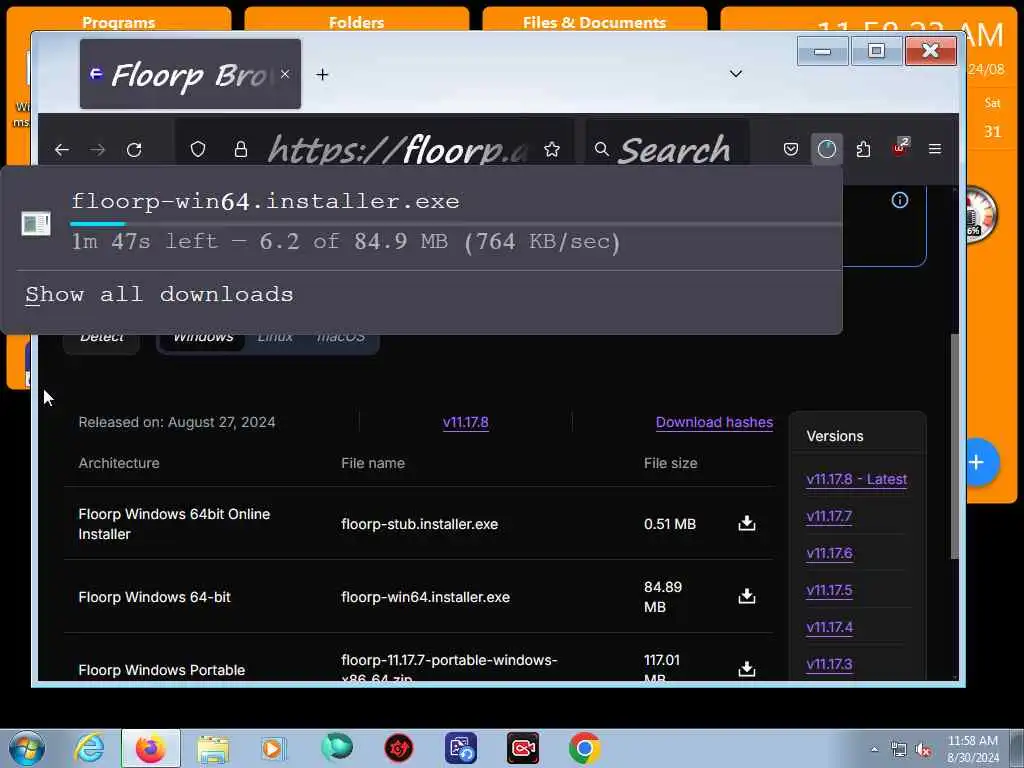Select version v11.17.3

pos(829,664)
